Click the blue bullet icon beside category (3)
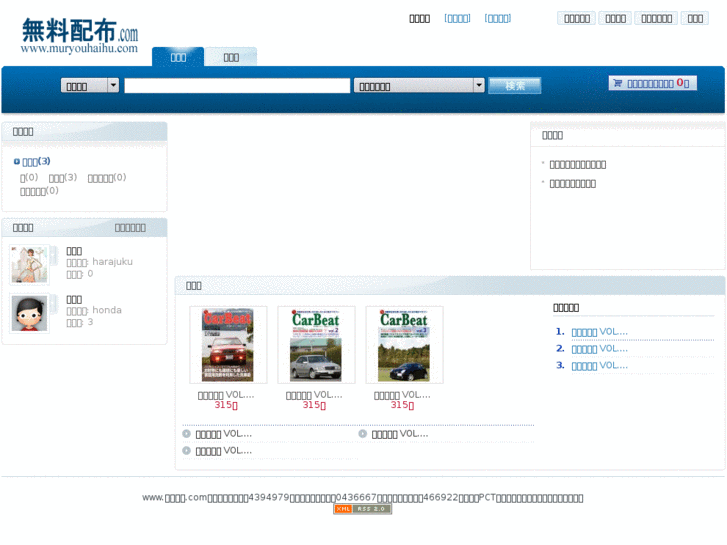The image size is (727, 545). pyautogui.click(x=17, y=161)
